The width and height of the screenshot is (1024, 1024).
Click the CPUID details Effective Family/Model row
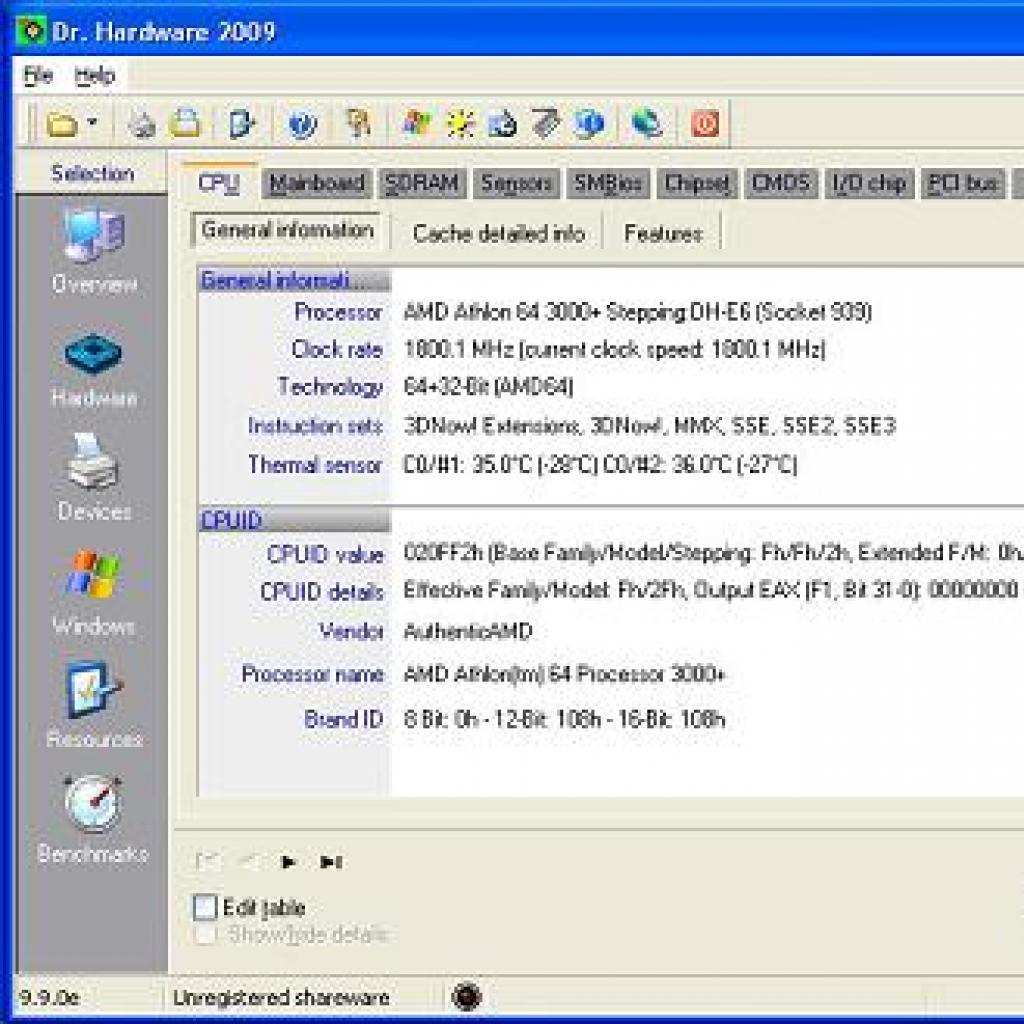click(712, 590)
